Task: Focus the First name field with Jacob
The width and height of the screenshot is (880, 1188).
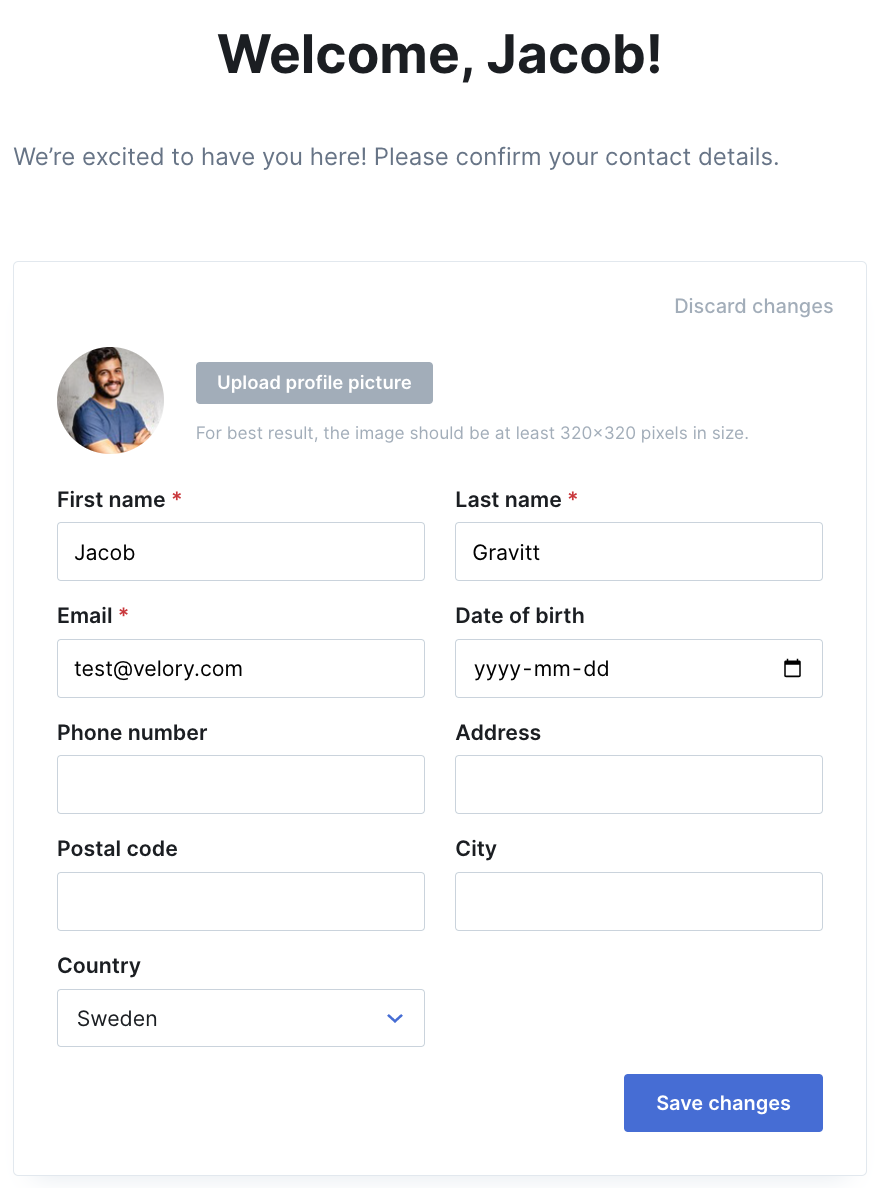Action: [241, 552]
